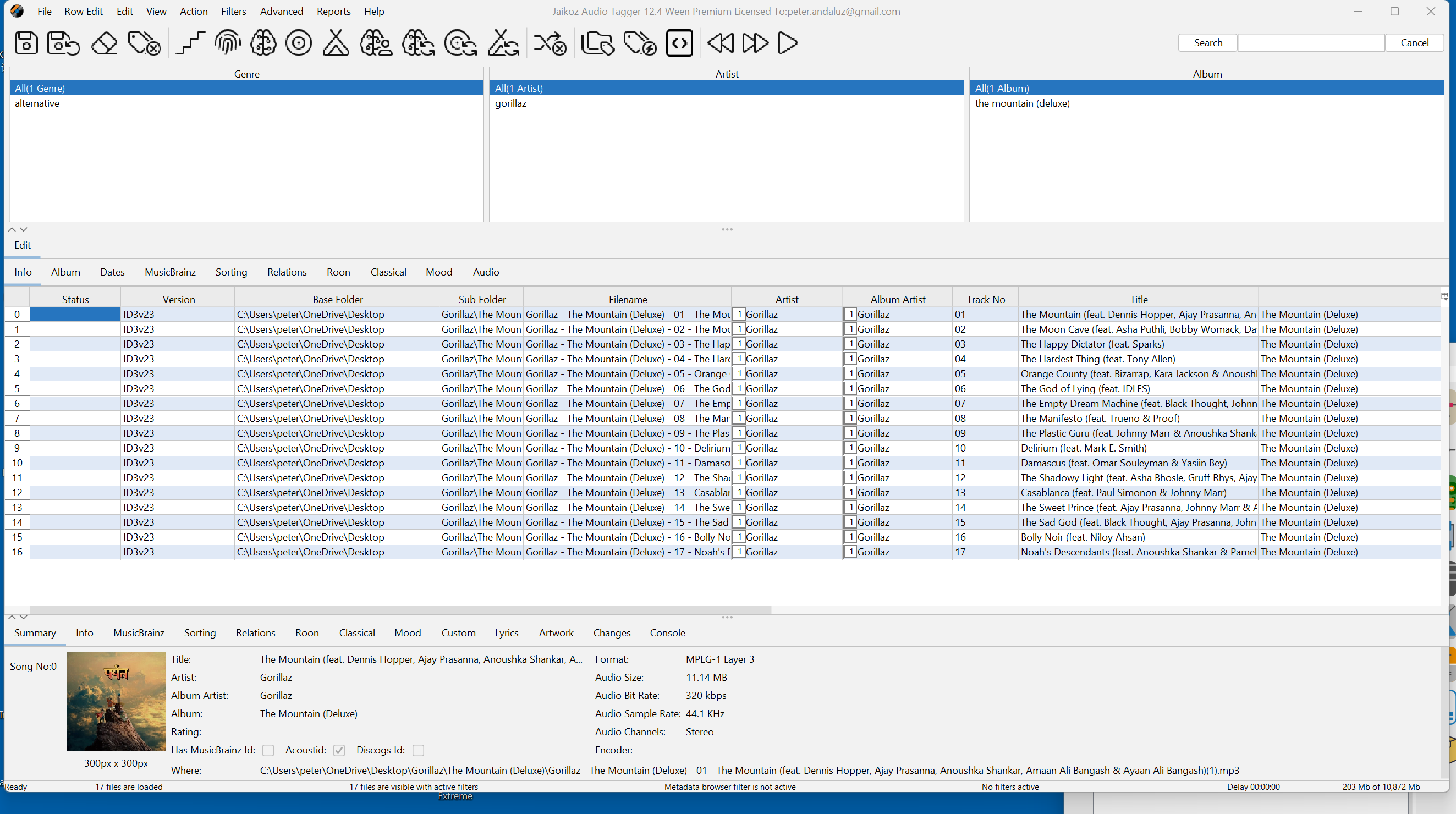The image size is (1456, 814).
Task: Click the MusicBrainz brain icon
Action: (x=263, y=43)
